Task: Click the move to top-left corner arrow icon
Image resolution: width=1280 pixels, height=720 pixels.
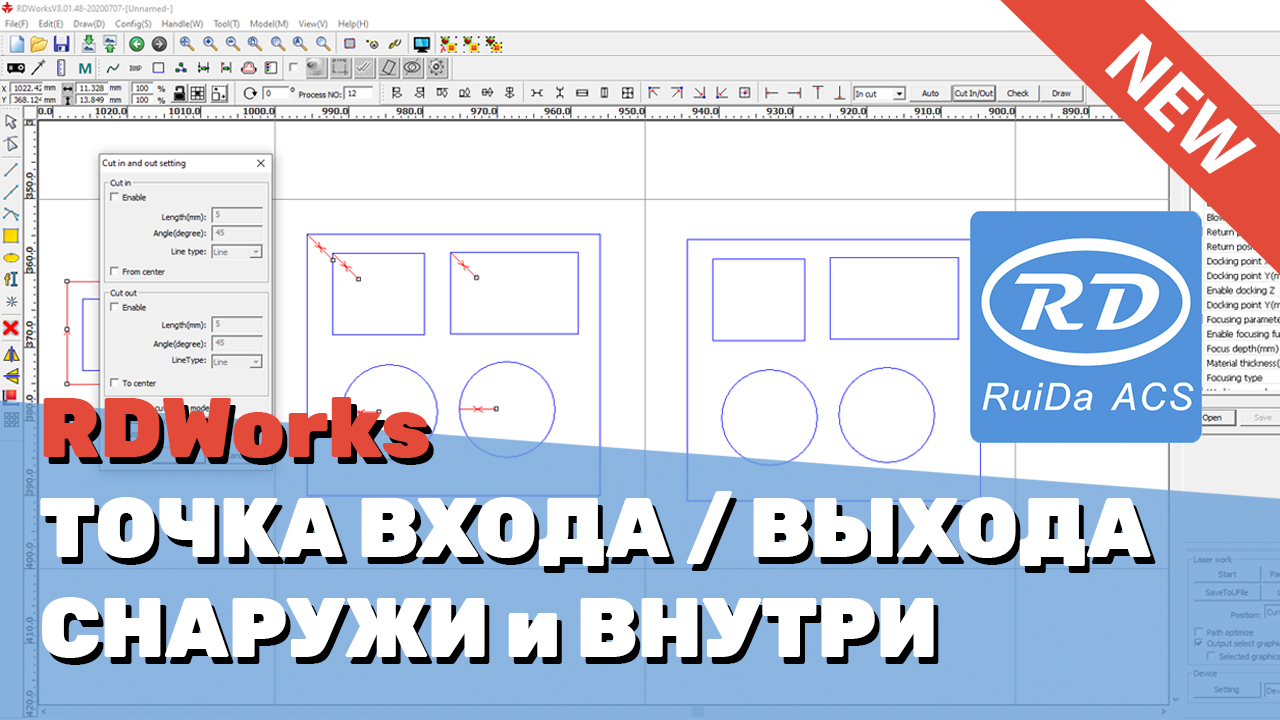Action: (x=654, y=93)
